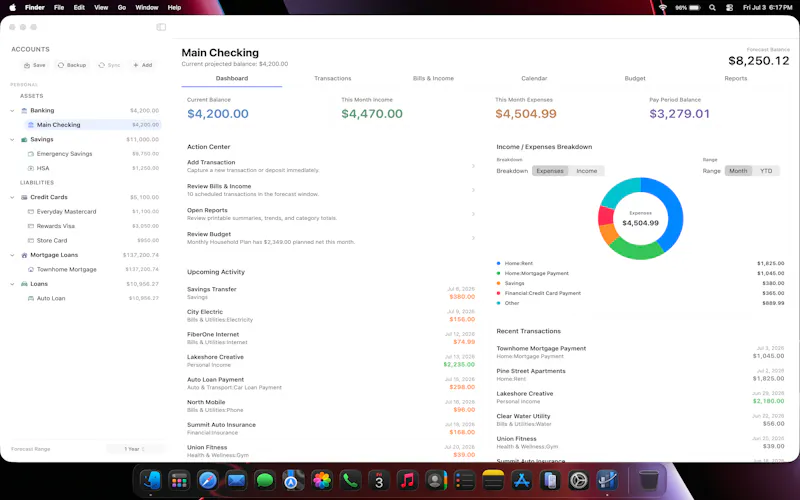
Task: Open System Settings from the Dock
Action: pos(579,480)
